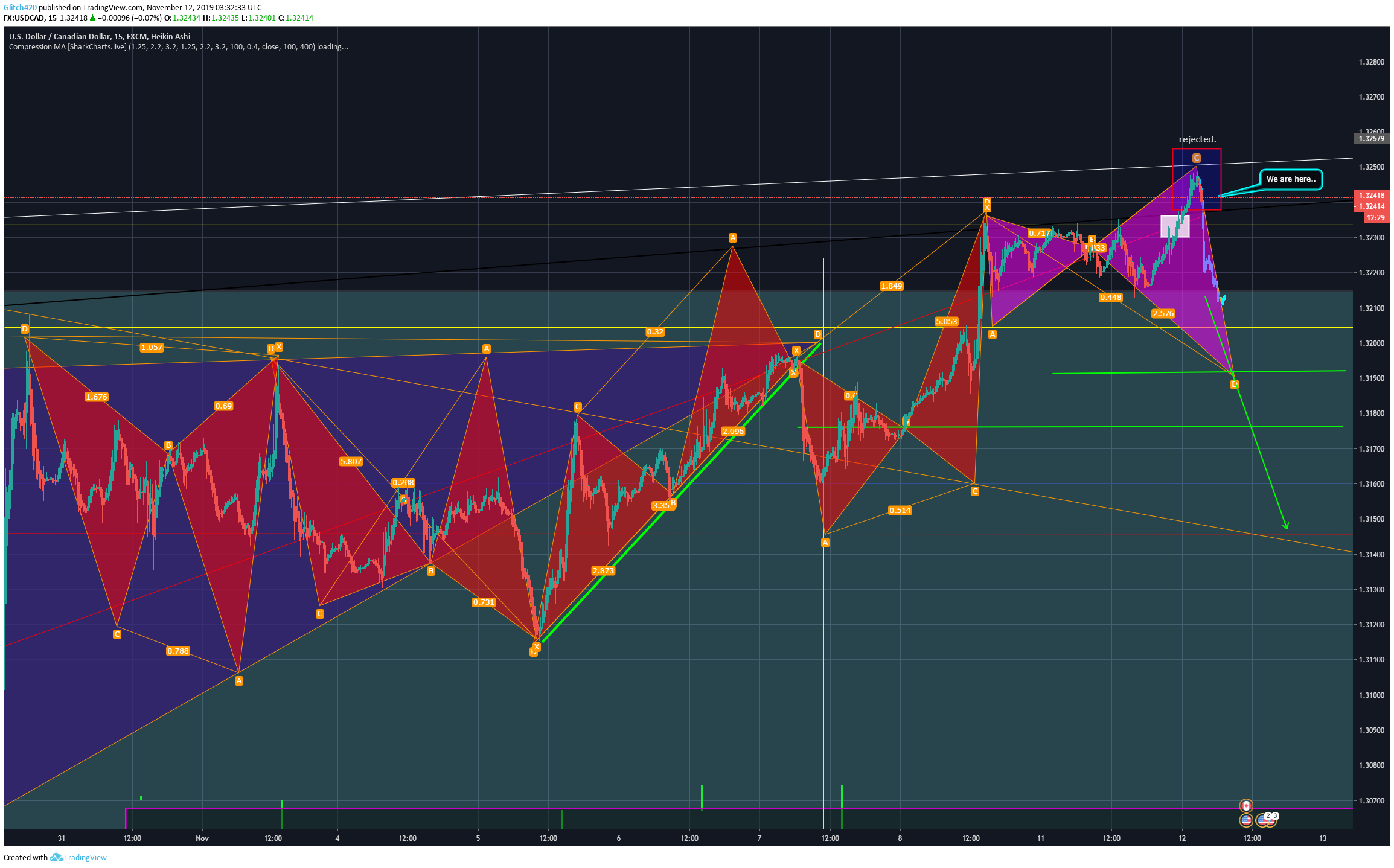
Task: Select the white highlight rectangle near 1.32300
Action: click(x=1175, y=226)
